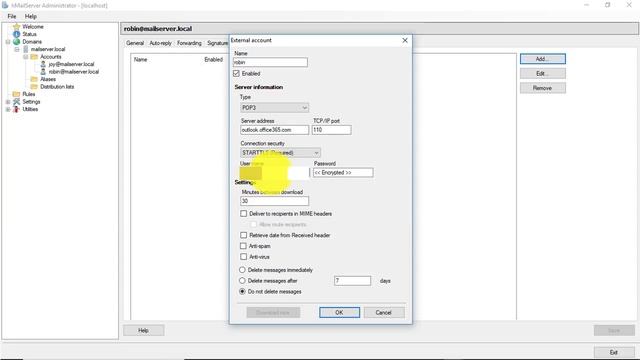
Task: Check Deliver to recipients in MIME headers
Action: click(x=244, y=213)
